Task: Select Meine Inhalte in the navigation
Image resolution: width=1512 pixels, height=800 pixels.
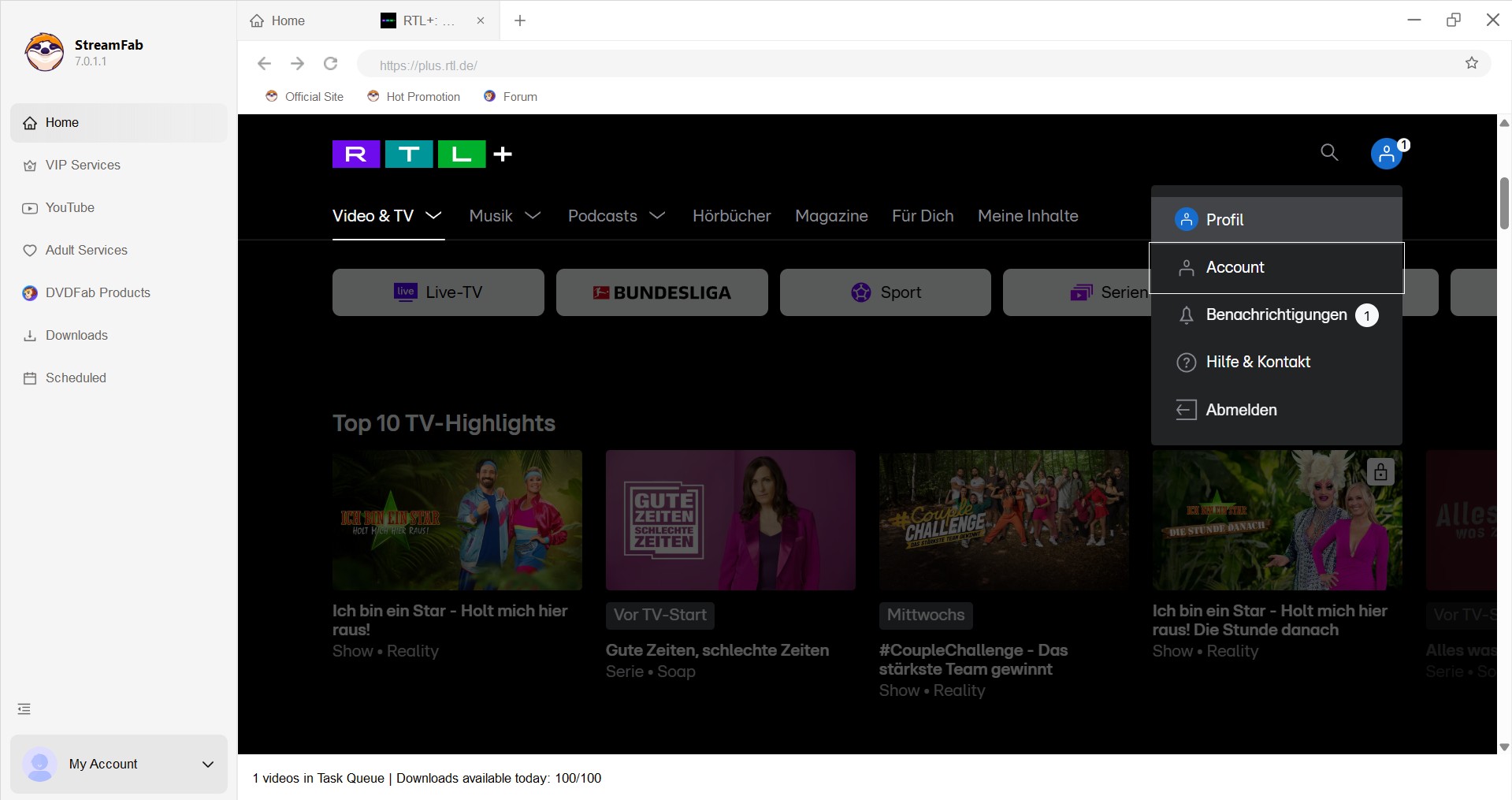Action: pos(1027,216)
